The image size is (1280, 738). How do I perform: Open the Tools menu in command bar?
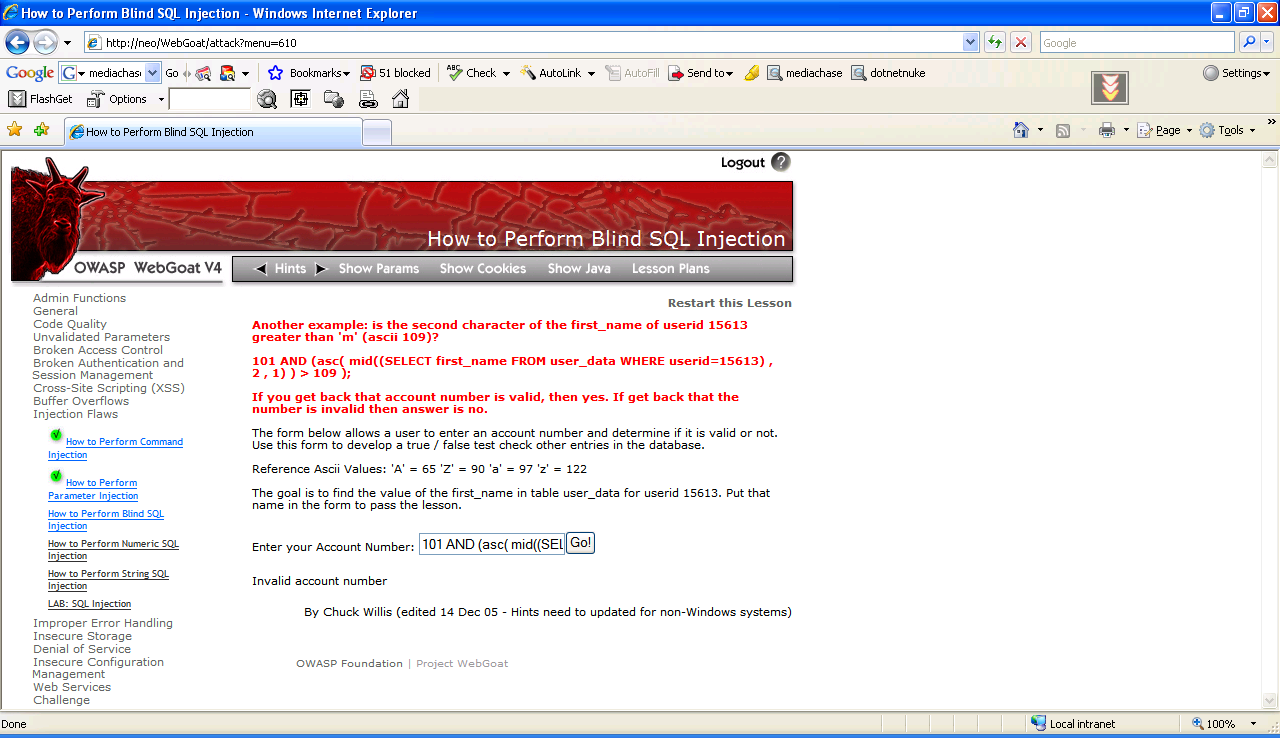pyautogui.click(x=1229, y=130)
